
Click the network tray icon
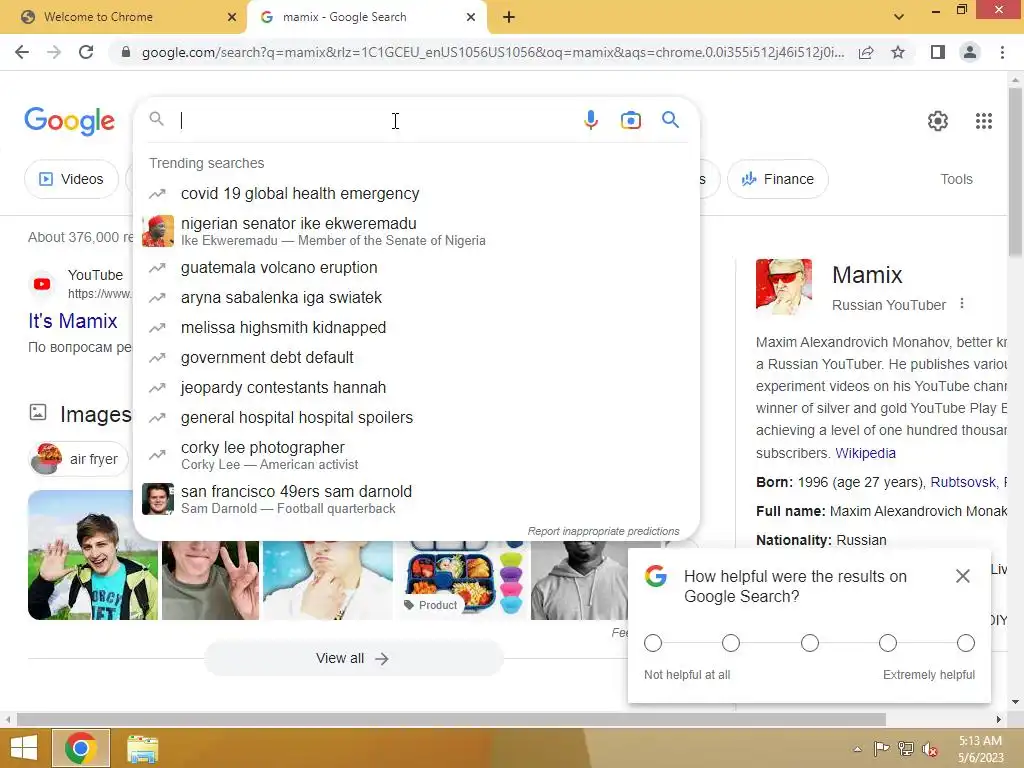pos(906,749)
